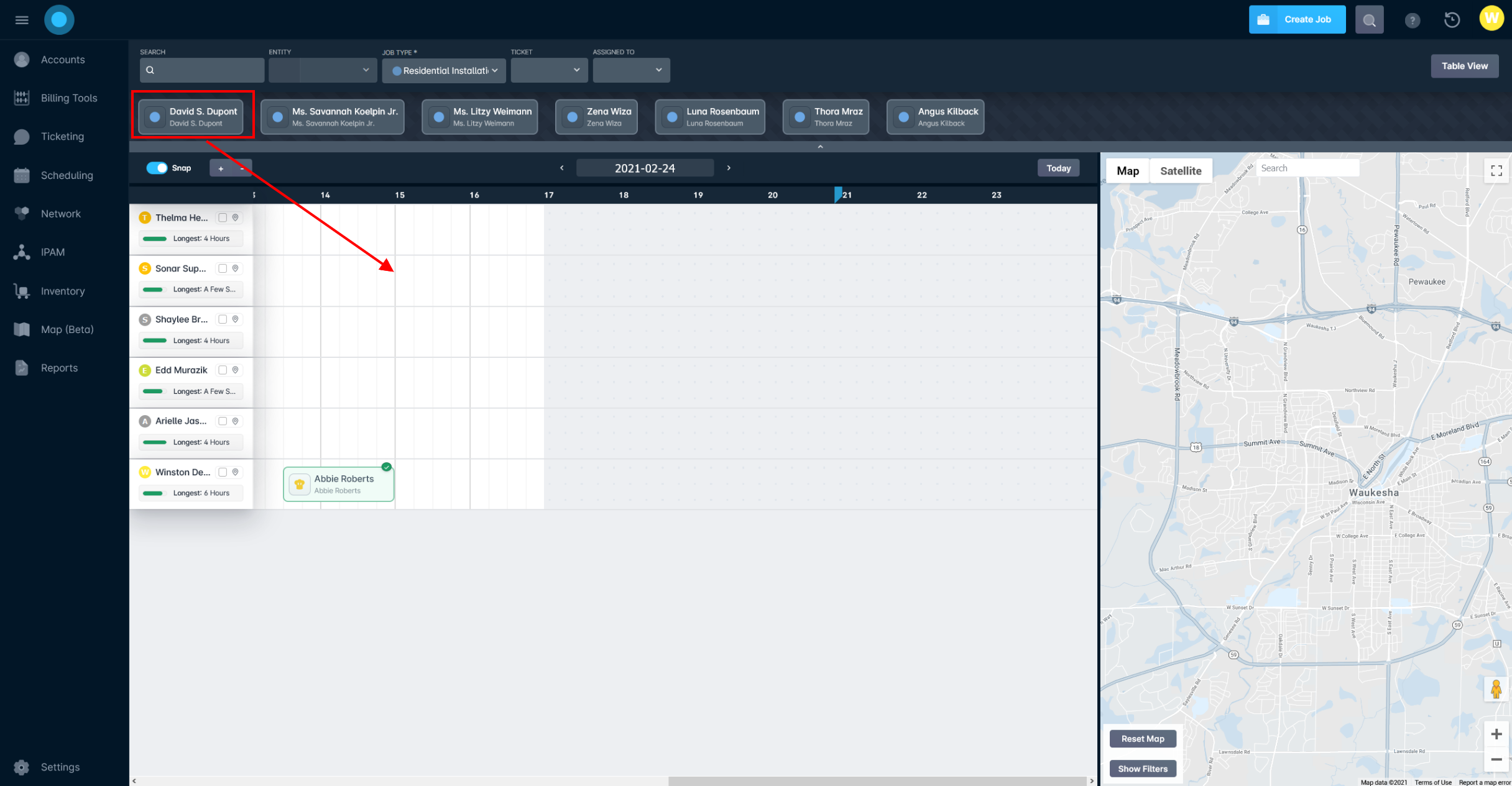The height and width of the screenshot is (786, 1512).
Task: Click the Accounts icon in the sidebar
Action: tap(22, 60)
